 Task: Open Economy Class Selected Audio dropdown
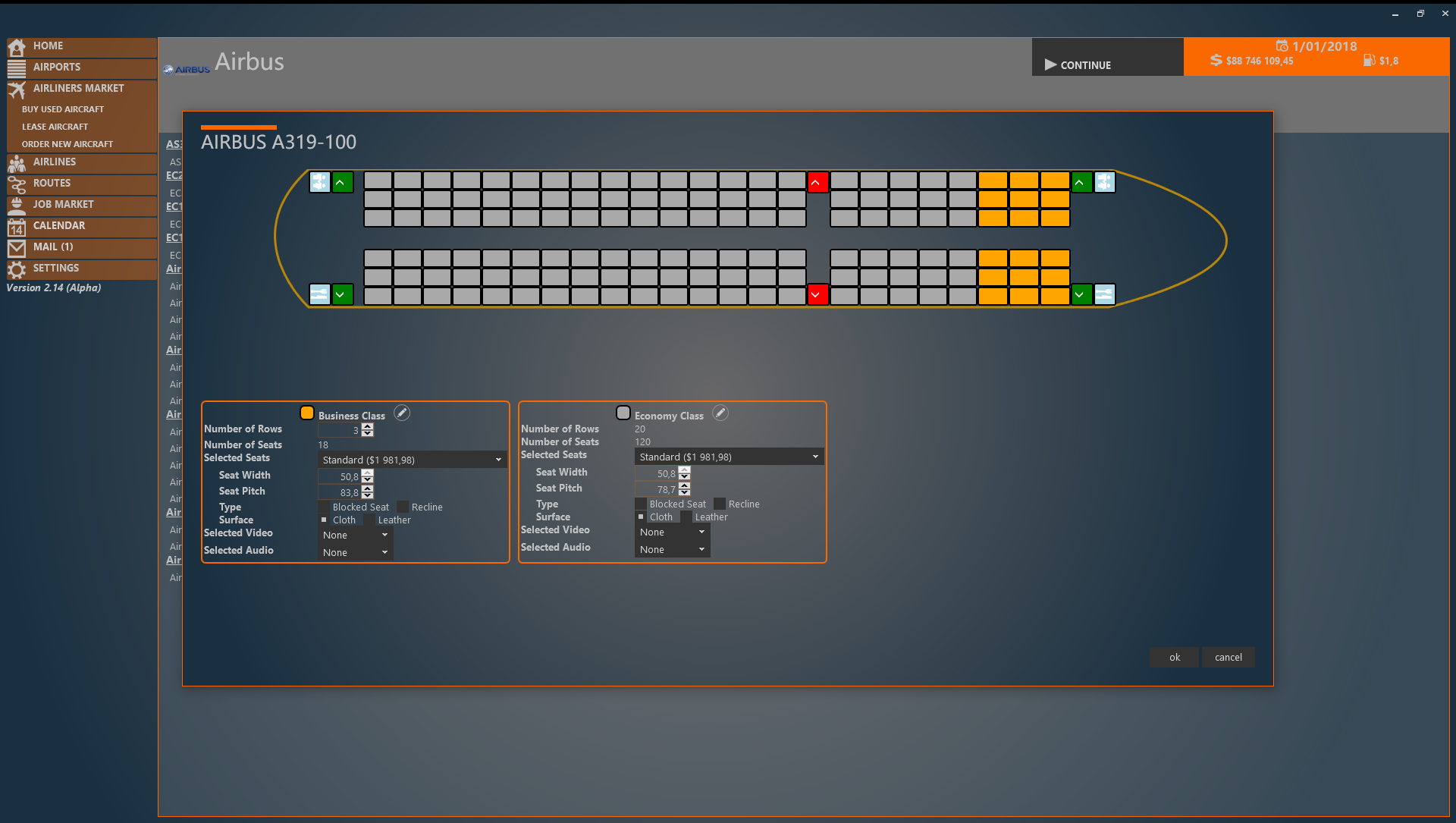coord(672,549)
